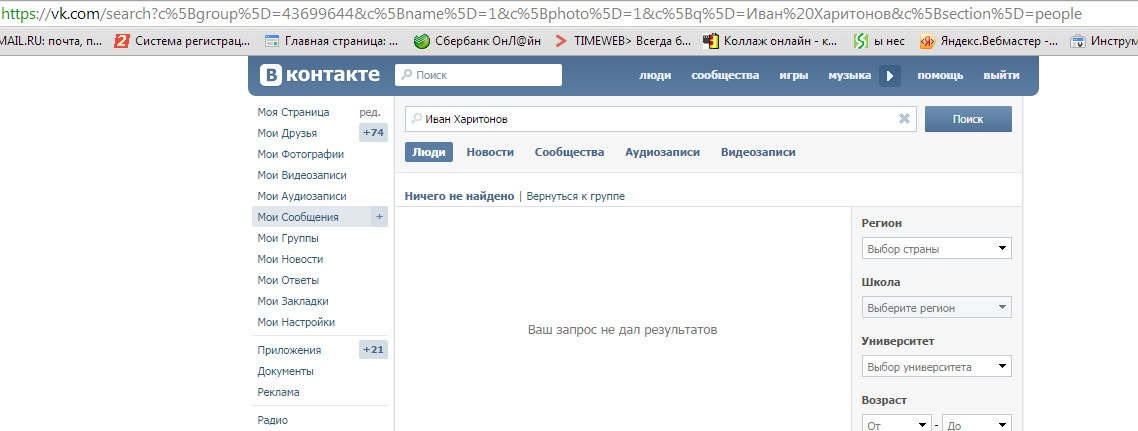
Task: Open the Инструм... bookmark
Action: coord(1104,41)
